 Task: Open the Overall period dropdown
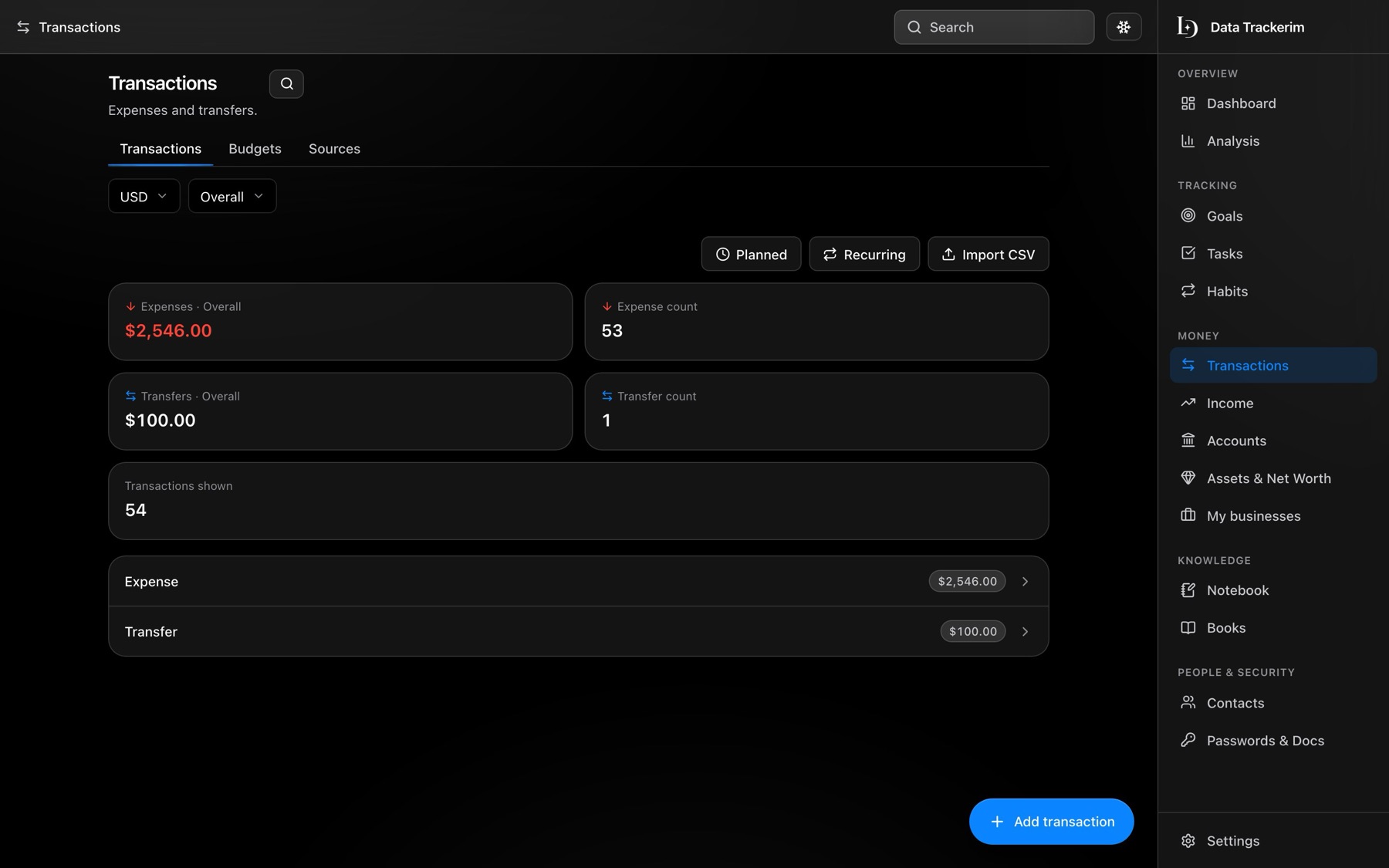click(x=231, y=197)
